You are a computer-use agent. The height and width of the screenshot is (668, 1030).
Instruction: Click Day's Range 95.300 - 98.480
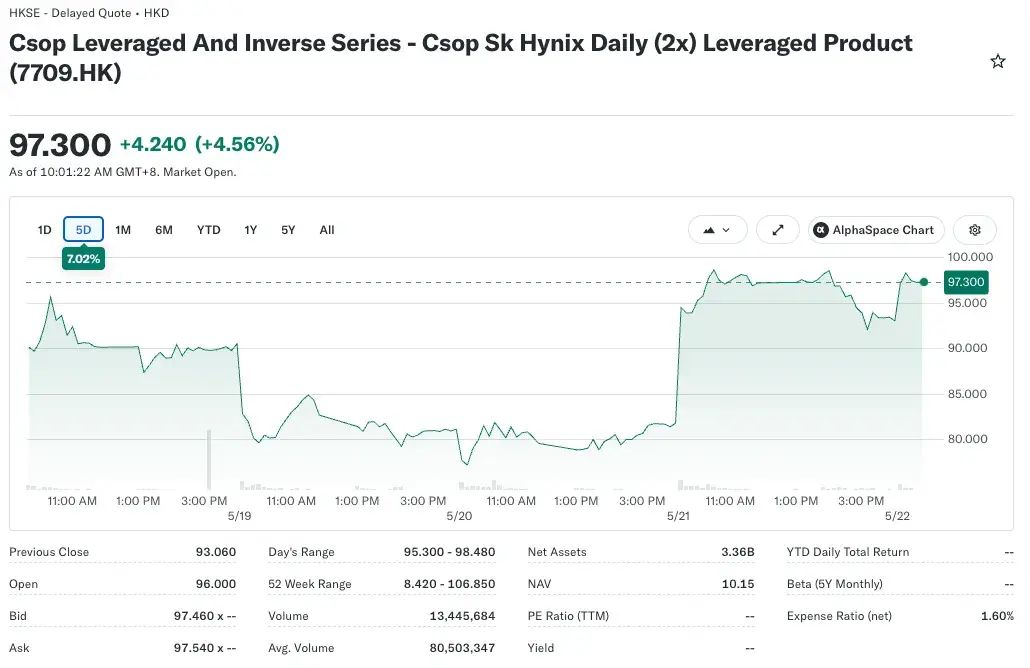point(449,552)
